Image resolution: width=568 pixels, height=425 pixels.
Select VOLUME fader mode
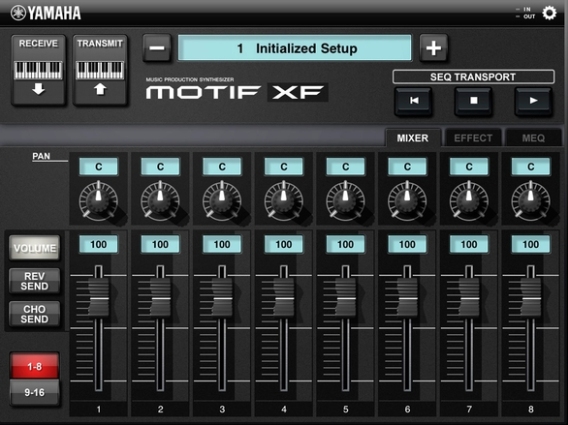(x=35, y=248)
